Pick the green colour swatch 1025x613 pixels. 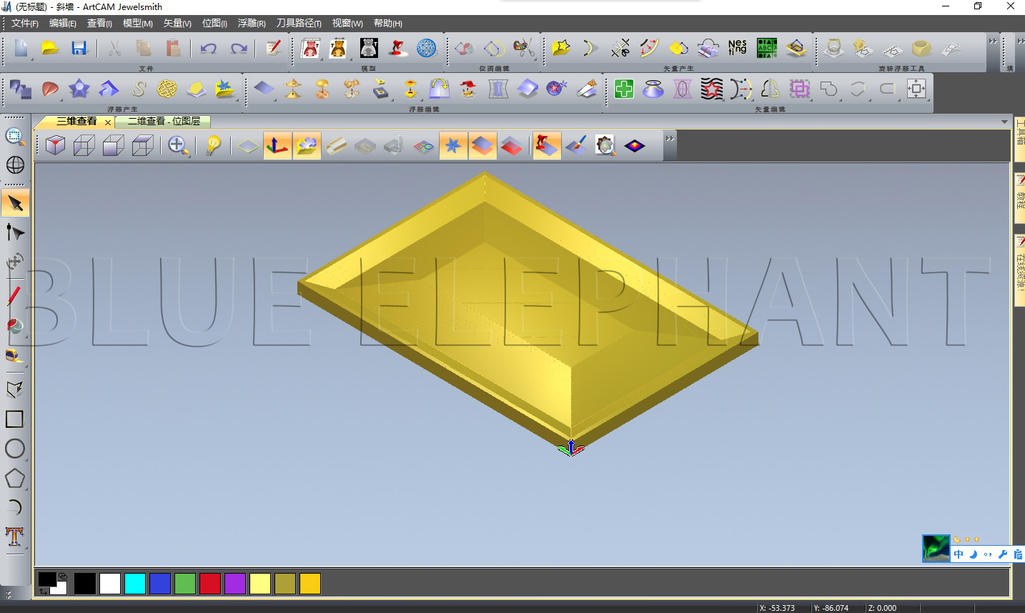click(185, 583)
